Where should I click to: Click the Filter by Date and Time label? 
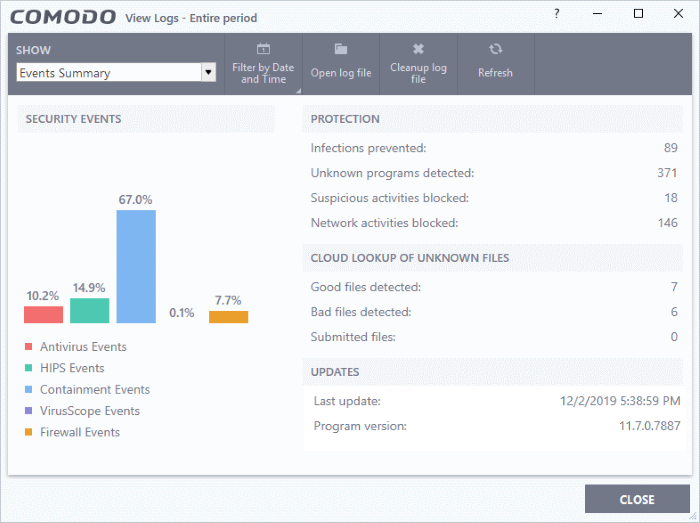click(x=263, y=73)
